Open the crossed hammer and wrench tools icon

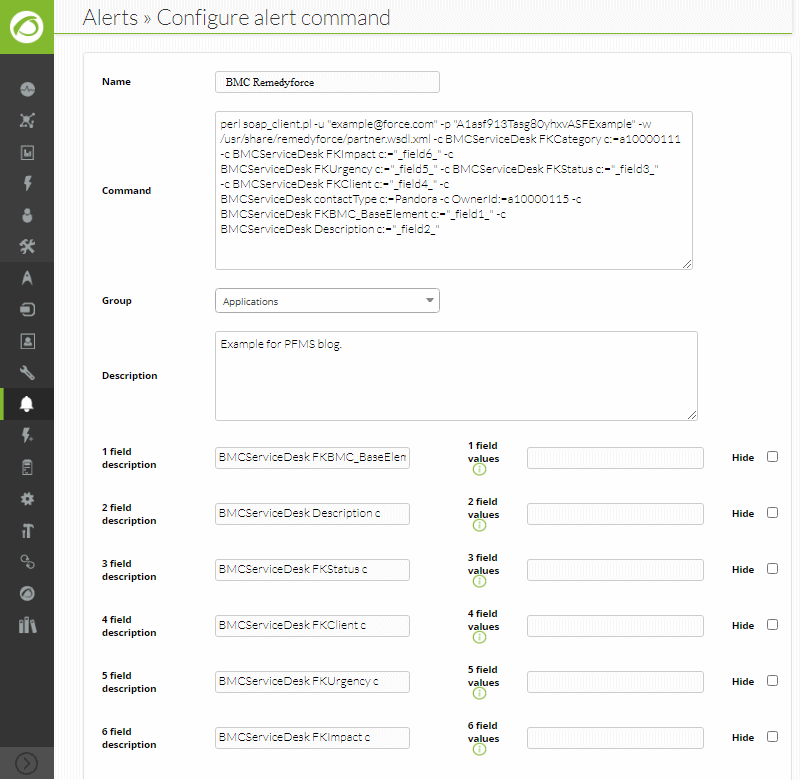point(27,247)
